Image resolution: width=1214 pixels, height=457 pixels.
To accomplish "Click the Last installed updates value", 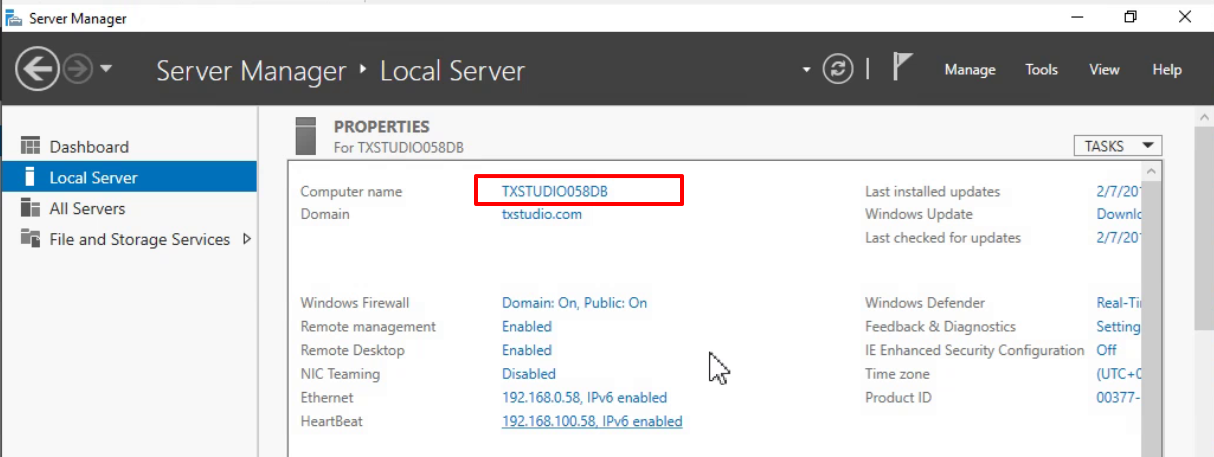I will pyautogui.click(x=1119, y=191).
